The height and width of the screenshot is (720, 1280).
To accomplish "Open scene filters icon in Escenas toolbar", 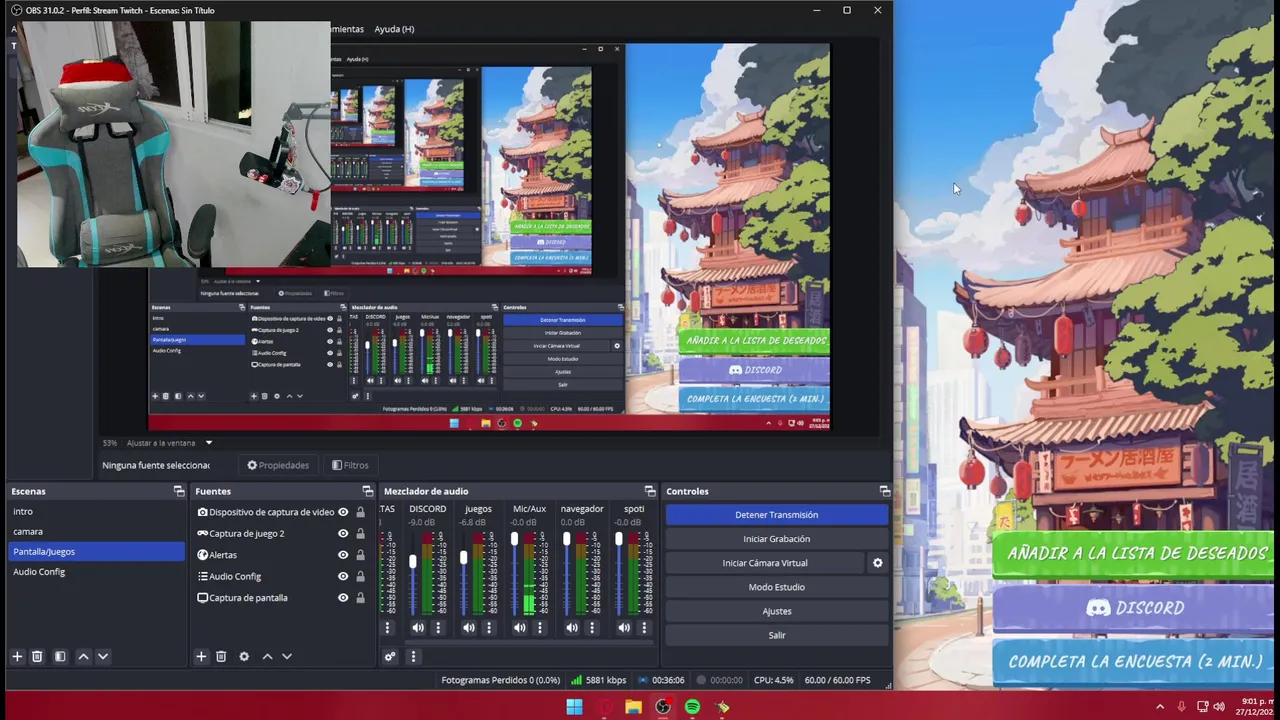I will tap(60, 656).
